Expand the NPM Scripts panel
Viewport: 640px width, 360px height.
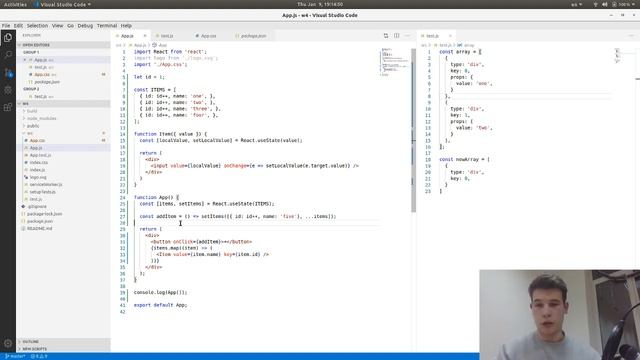(x=63, y=349)
